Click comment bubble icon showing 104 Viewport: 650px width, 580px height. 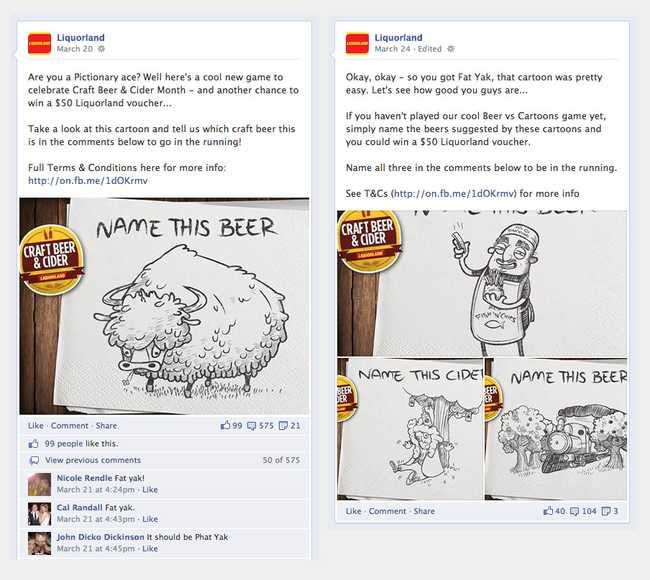click(575, 512)
